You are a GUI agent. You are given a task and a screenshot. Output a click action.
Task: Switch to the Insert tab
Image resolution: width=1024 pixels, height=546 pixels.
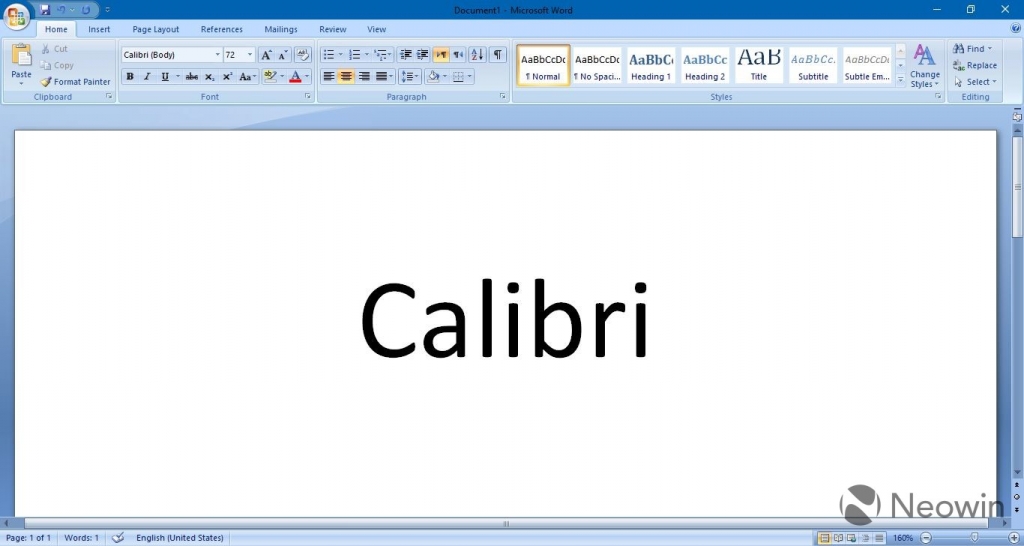[99, 30]
